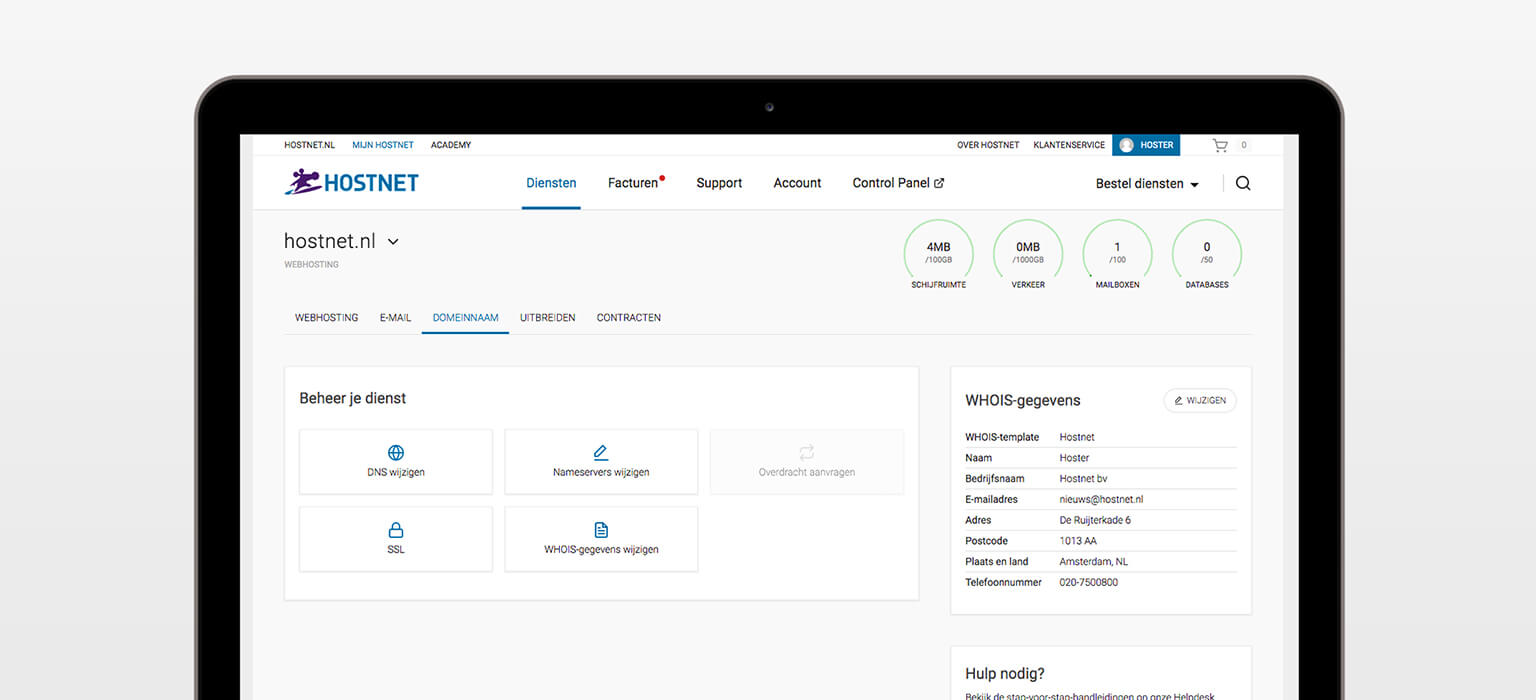Select the UITBREIDEN tab
The image size is (1536, 700).
point(547,318)
